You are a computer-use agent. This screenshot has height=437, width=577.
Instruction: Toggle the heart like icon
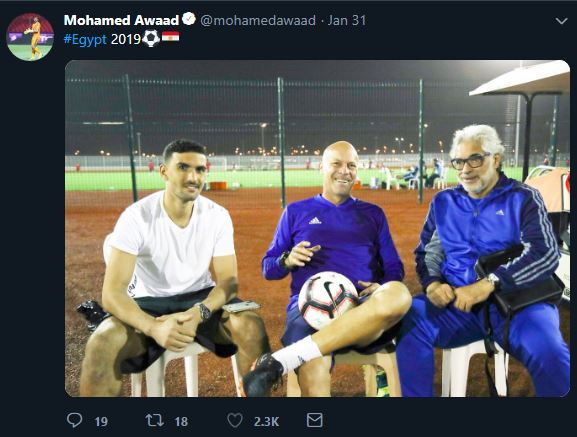coord(235,420)
